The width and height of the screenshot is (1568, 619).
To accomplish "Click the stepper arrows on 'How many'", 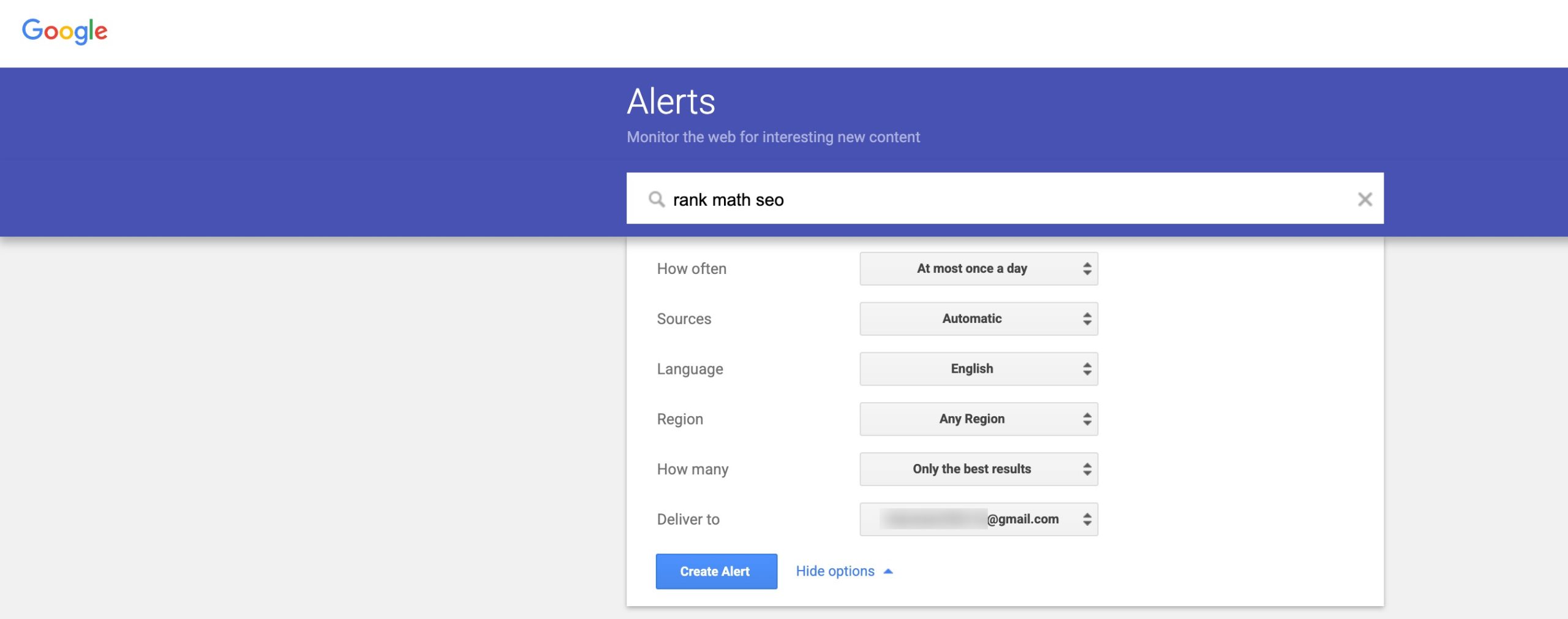I will pos(1087,469).
